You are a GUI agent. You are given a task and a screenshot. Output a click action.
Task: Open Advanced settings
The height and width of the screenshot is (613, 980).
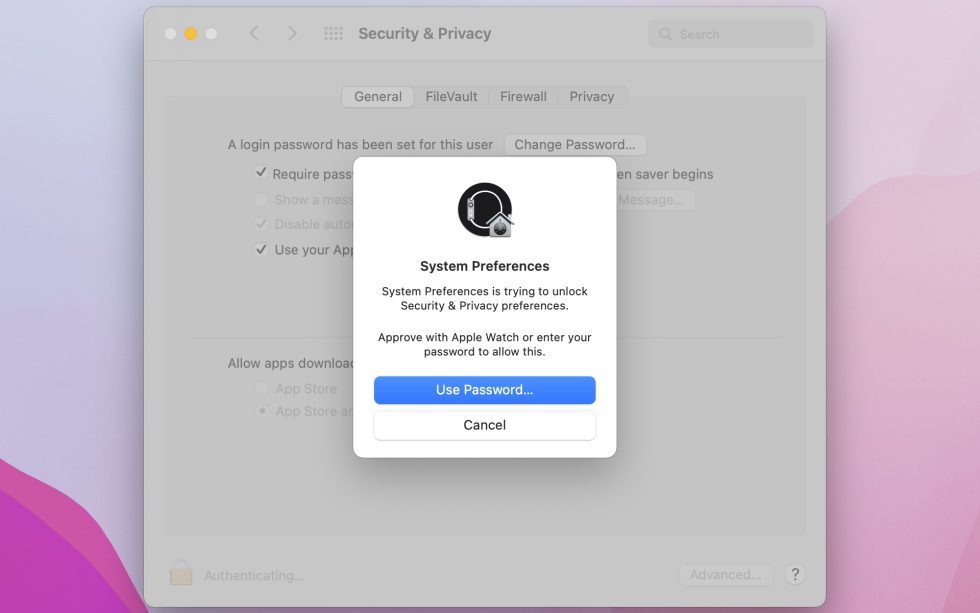(x=727, y=574)
